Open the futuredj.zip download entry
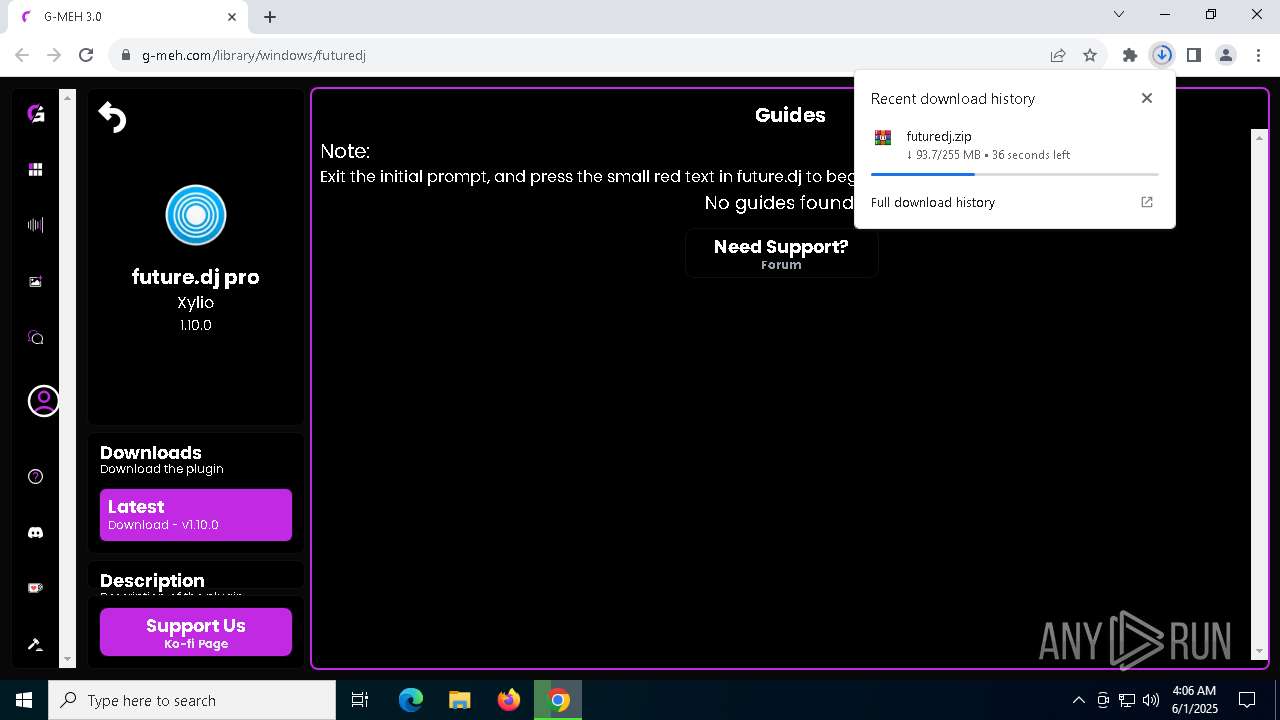The height and width of the screenshot is (720, 1280). 1014,145
